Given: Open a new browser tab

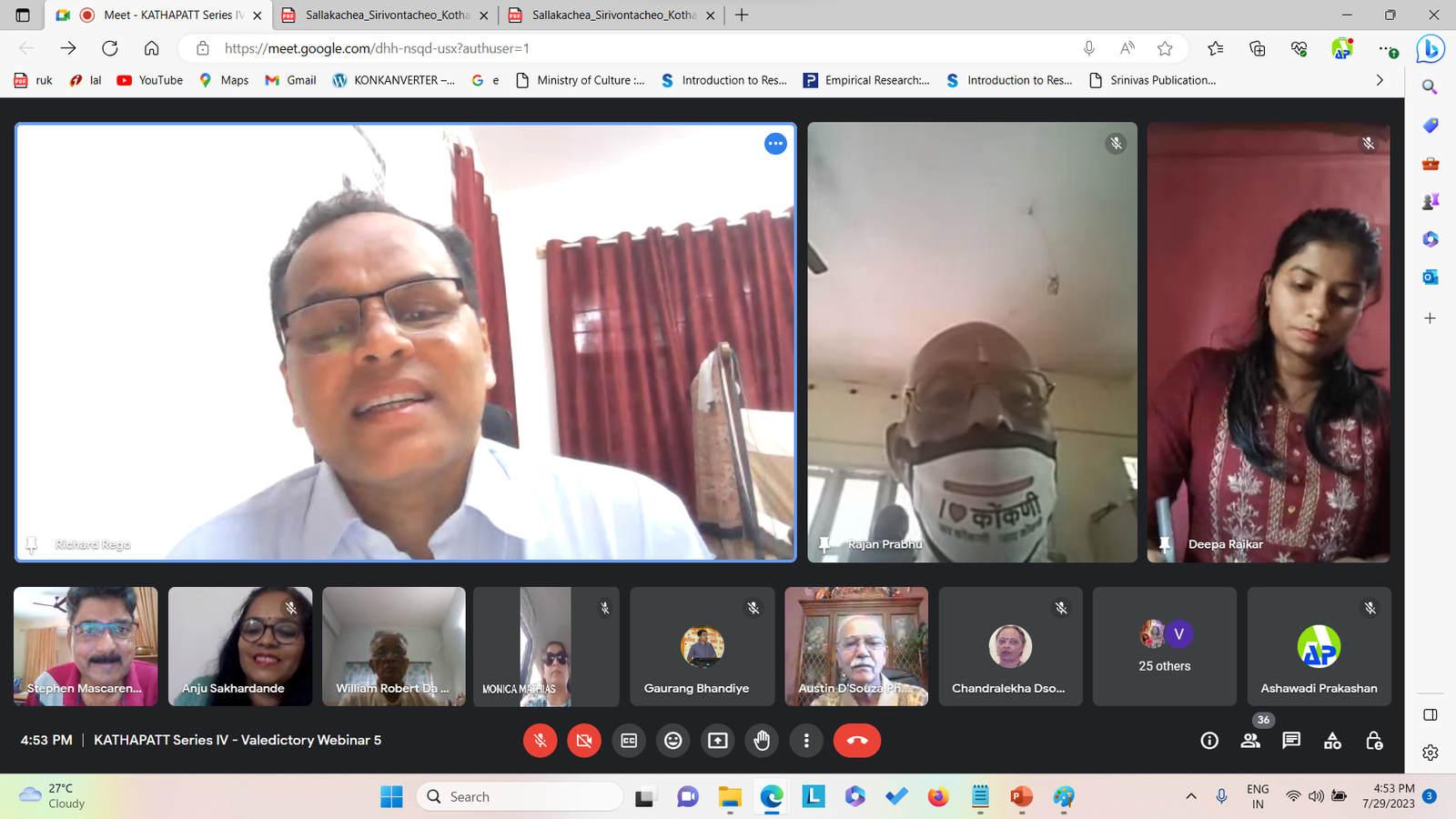Looking at the screenshot, I should click(742, 15).
